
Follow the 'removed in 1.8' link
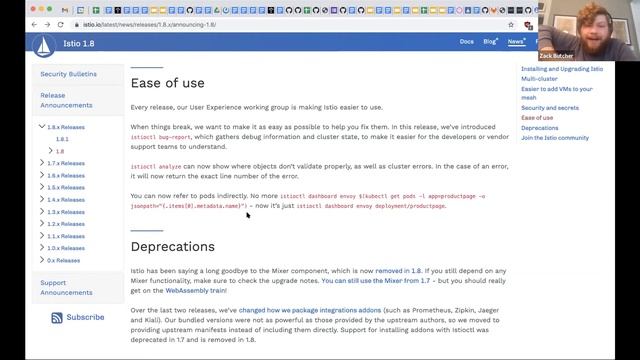click(398, 271)
